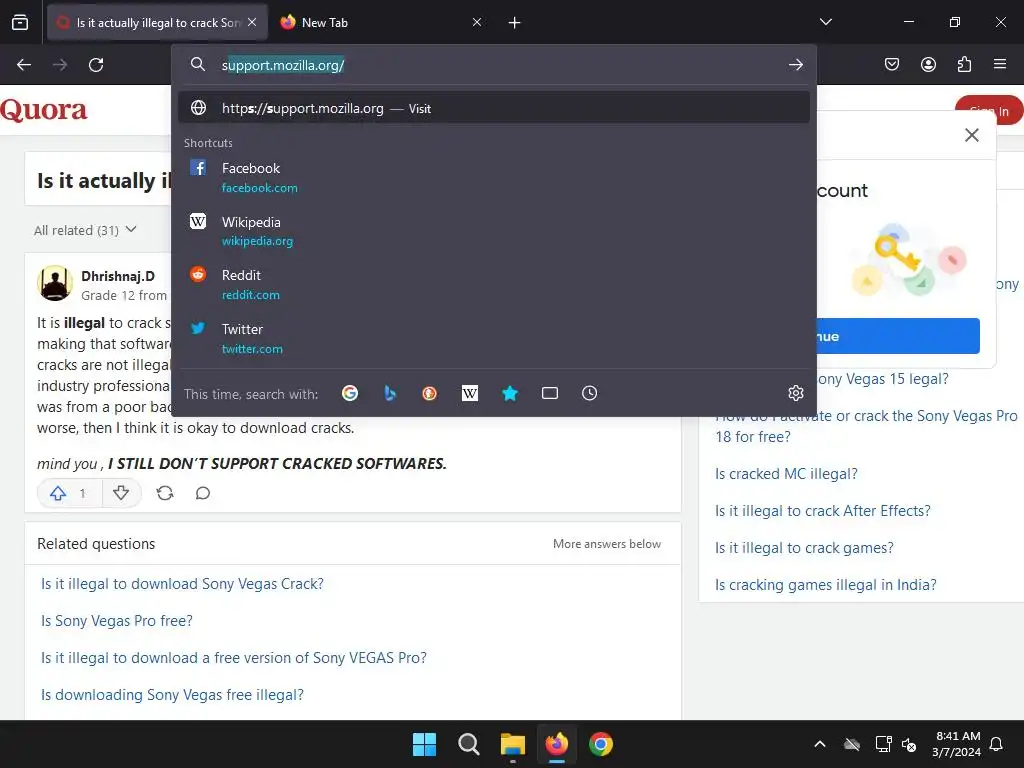Go back to the previous page
Screen dimensions: 1024x768
pyautogui.click(x=24, y=65)
